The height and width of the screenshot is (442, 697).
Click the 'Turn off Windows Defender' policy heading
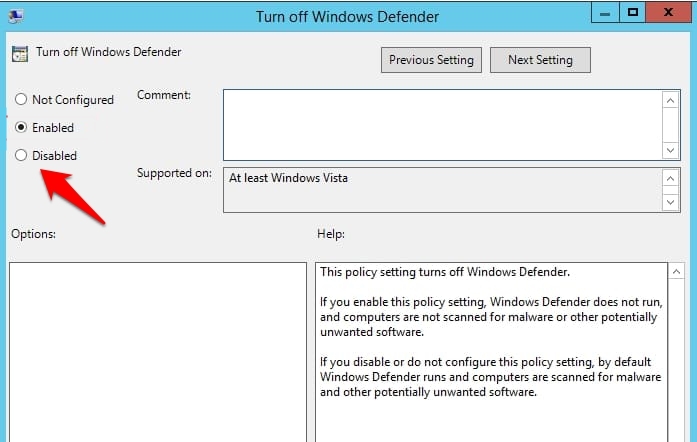[108, 52]
